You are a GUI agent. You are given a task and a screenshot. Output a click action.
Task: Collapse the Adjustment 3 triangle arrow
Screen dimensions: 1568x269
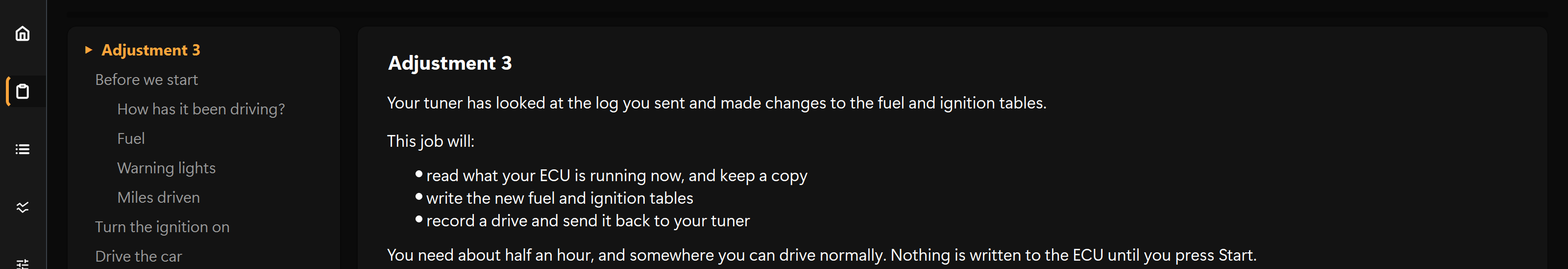pyautogui.click(x=88, y=50)
